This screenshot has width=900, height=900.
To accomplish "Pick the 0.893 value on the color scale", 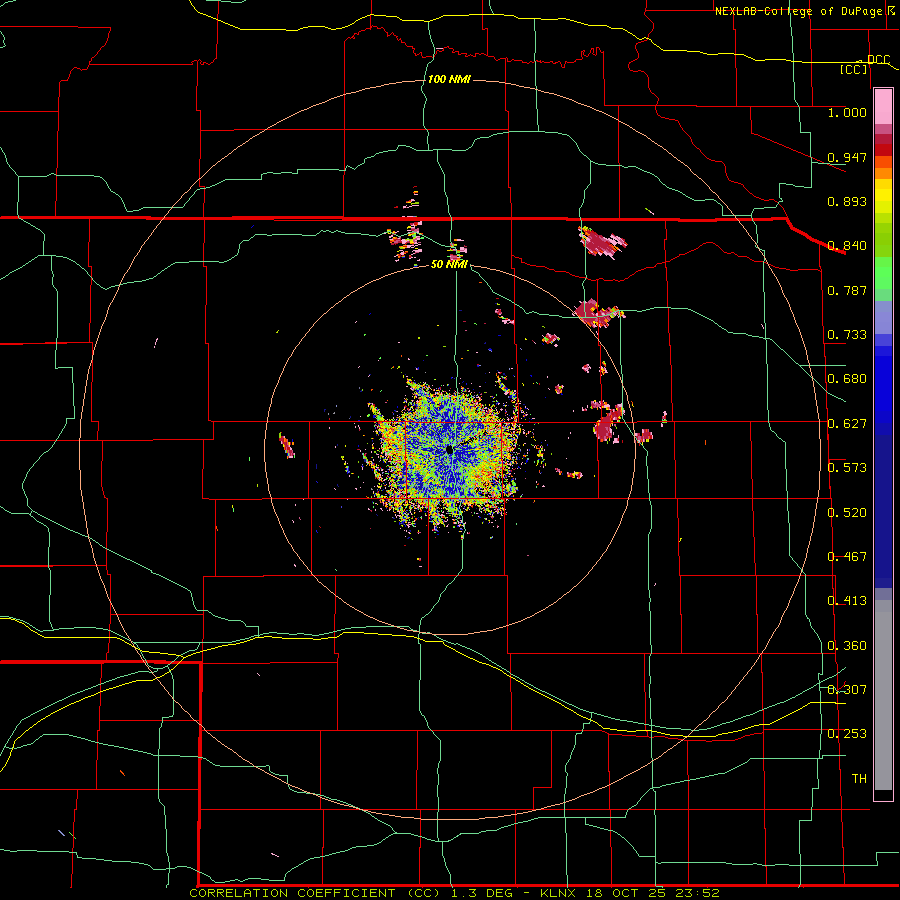I will coord(847,201).
